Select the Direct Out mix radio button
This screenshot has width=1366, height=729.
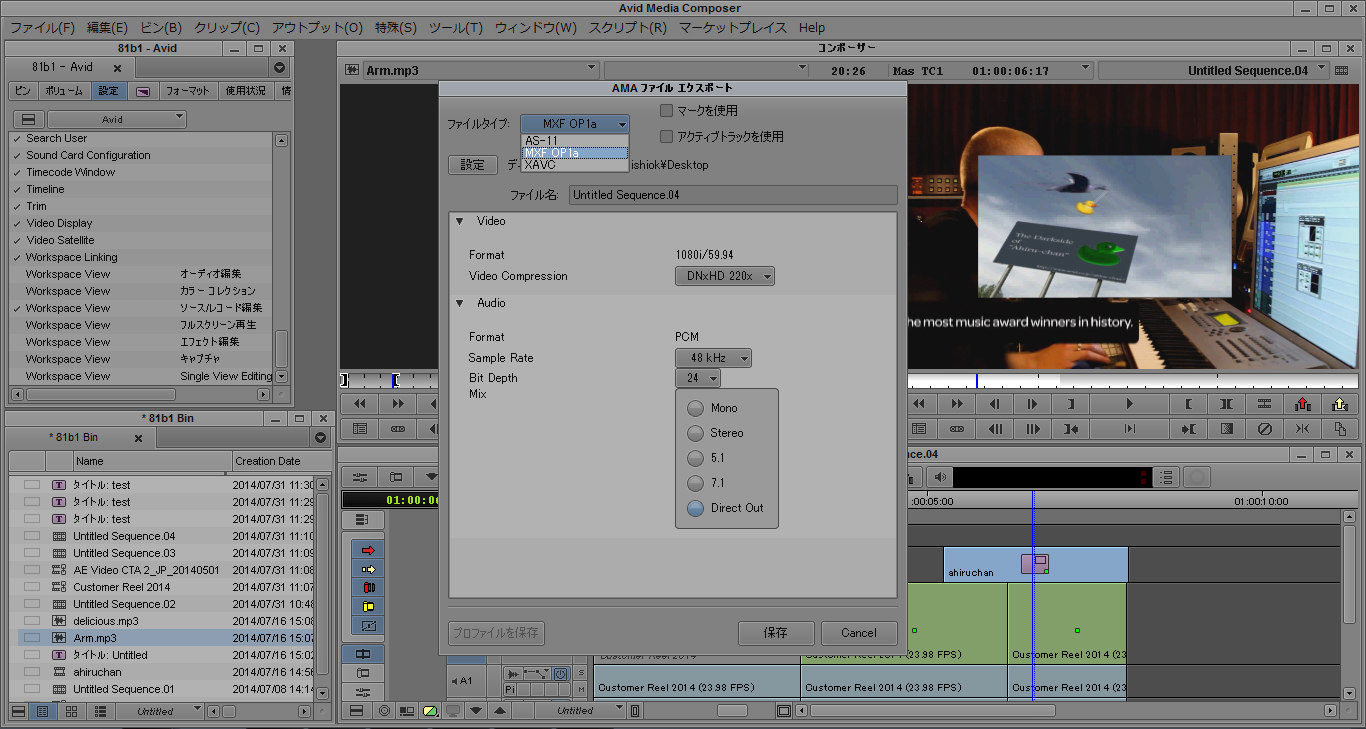click(695, 508)
